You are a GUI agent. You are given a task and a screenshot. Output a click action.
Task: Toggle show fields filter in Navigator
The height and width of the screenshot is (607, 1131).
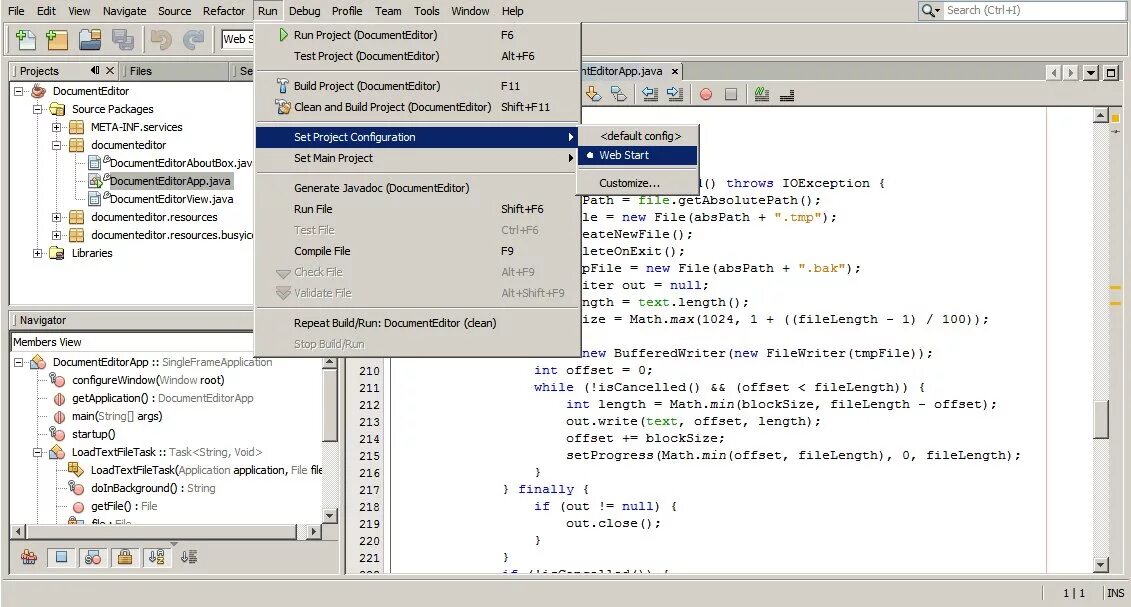tap(61, 557)
